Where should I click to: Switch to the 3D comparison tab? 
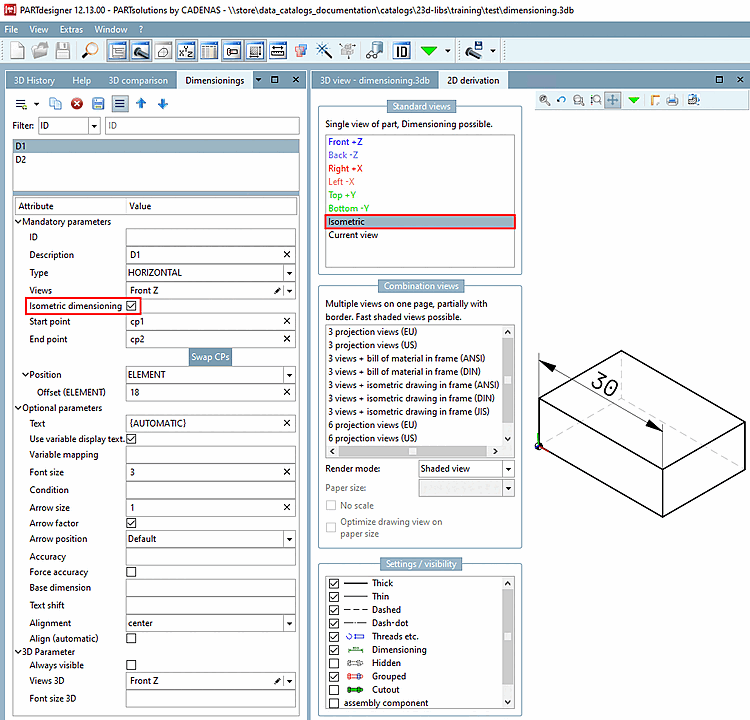click(x=138, y=80)
